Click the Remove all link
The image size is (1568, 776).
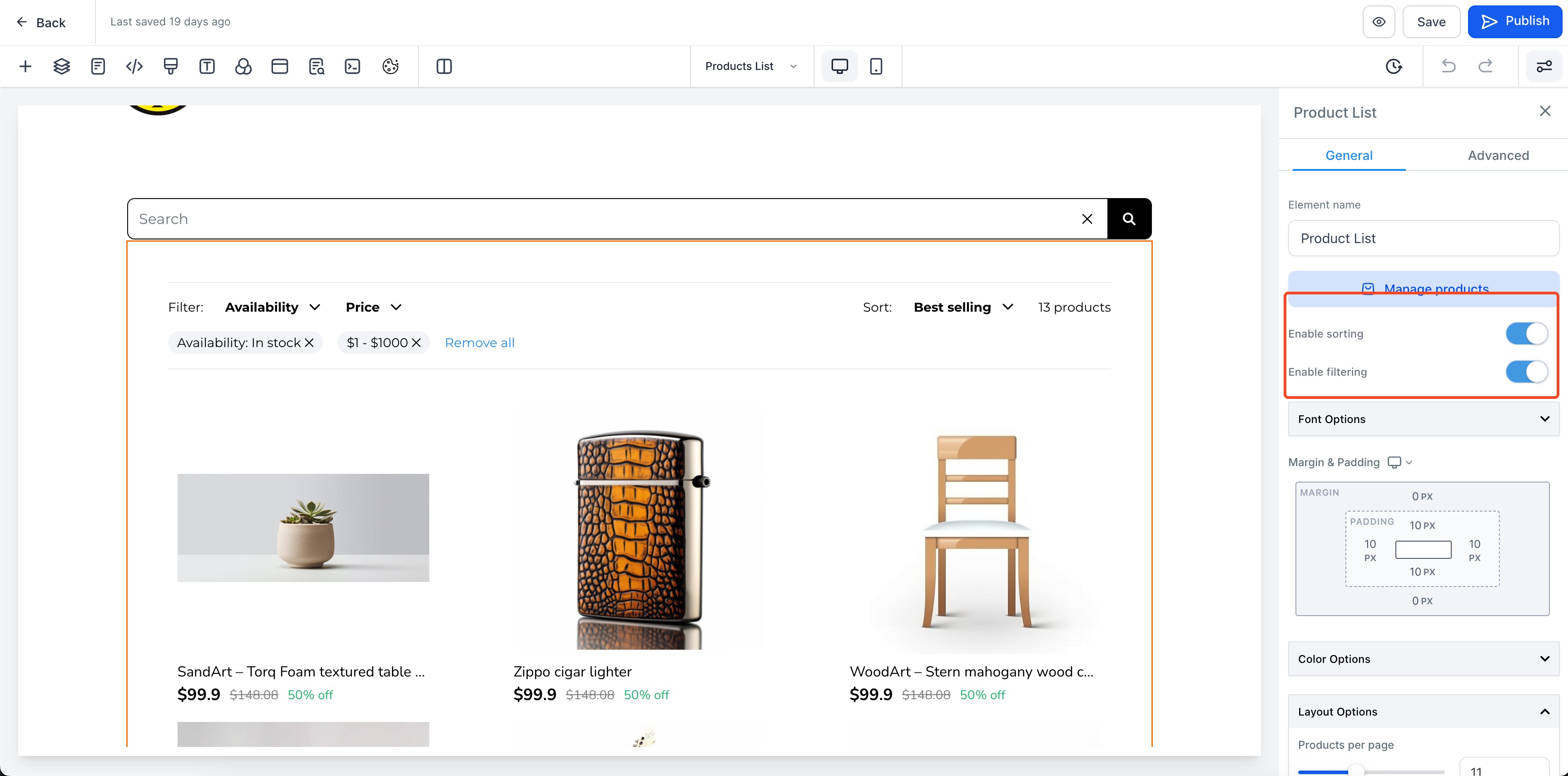click(480, 343)
